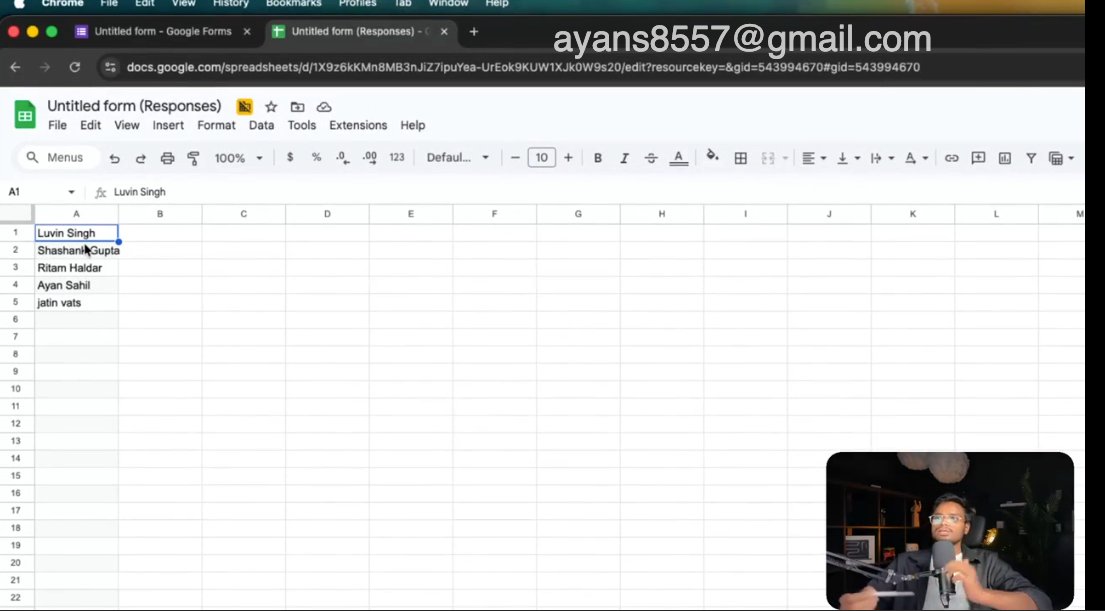Viewport: 1105px width, 611px height.
Task: Open a new browser tab
Action: pos(474,32)
